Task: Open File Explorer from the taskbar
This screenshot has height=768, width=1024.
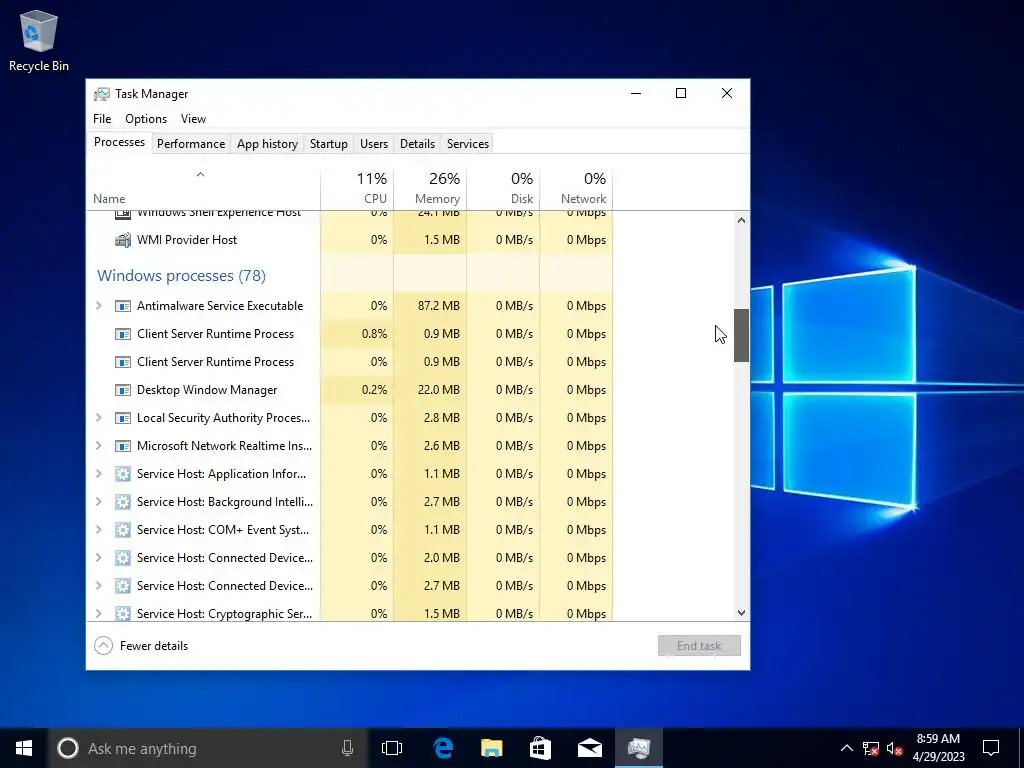Action: click(x=492, y=748)
